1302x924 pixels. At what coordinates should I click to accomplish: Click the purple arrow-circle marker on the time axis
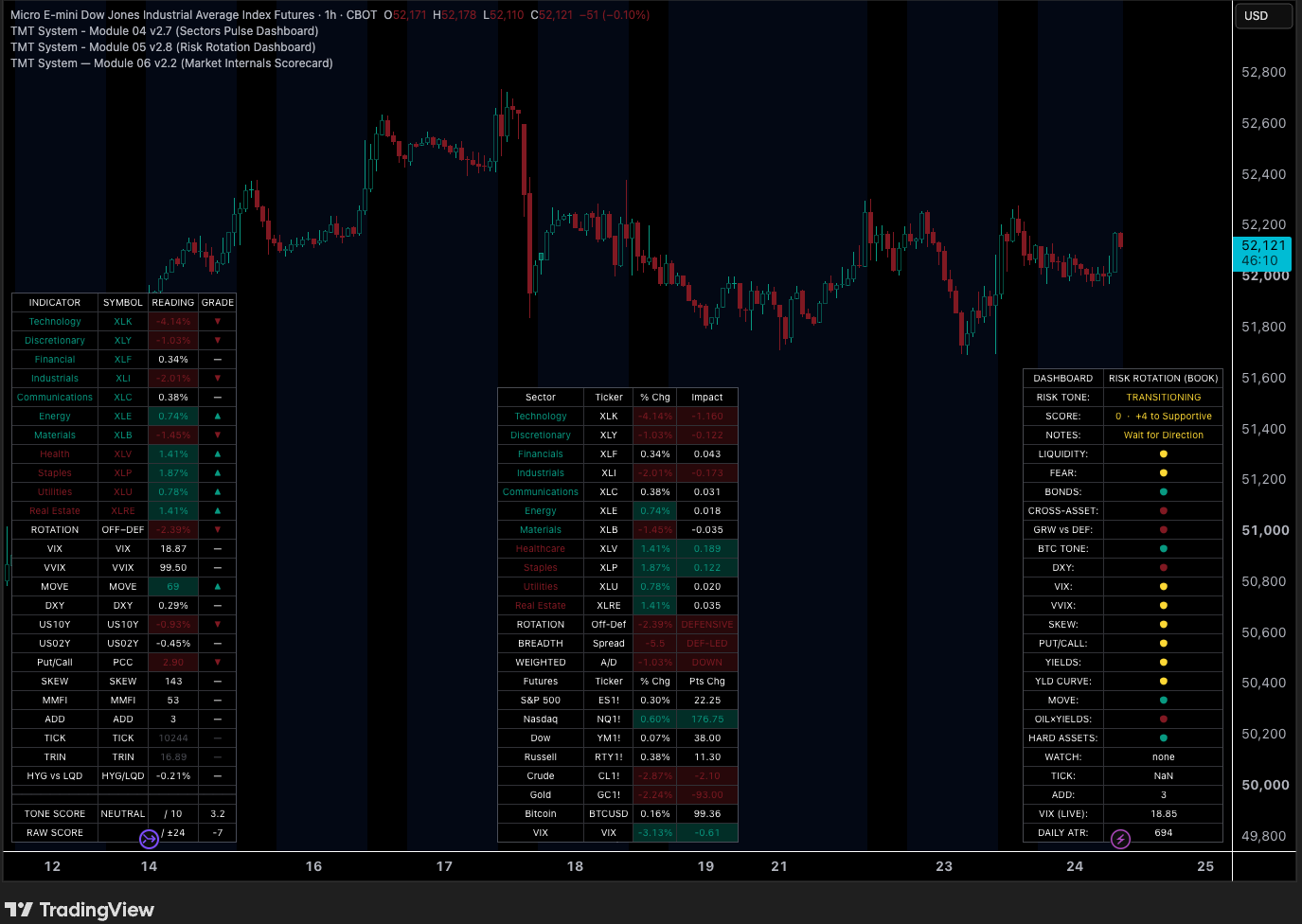(149, 839)
